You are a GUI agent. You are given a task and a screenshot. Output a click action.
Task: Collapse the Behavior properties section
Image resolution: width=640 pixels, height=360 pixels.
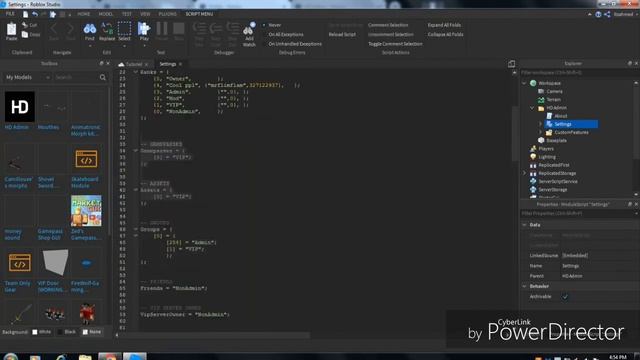[524, 287]
